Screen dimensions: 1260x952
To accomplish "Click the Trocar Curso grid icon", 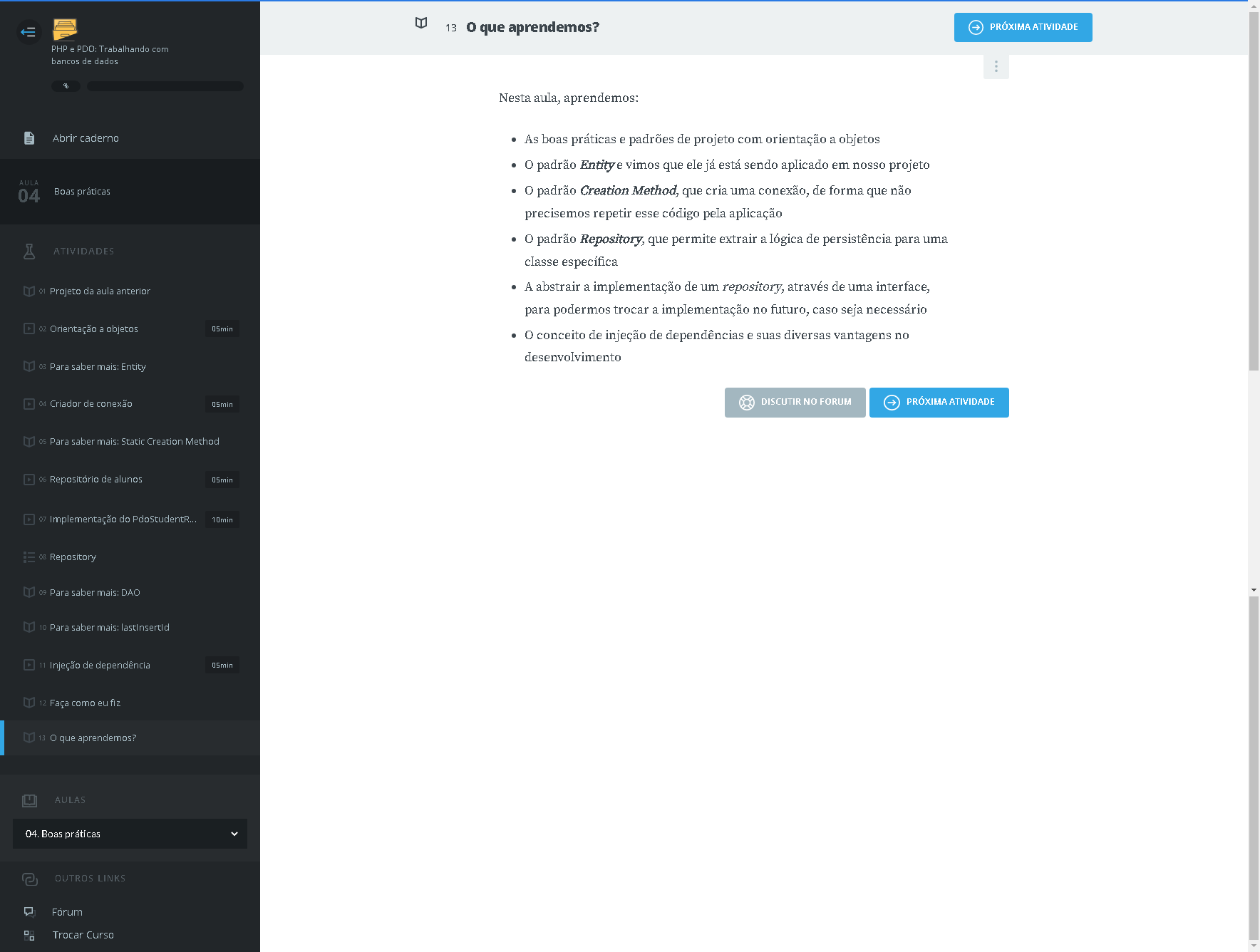I will [29, 935].
